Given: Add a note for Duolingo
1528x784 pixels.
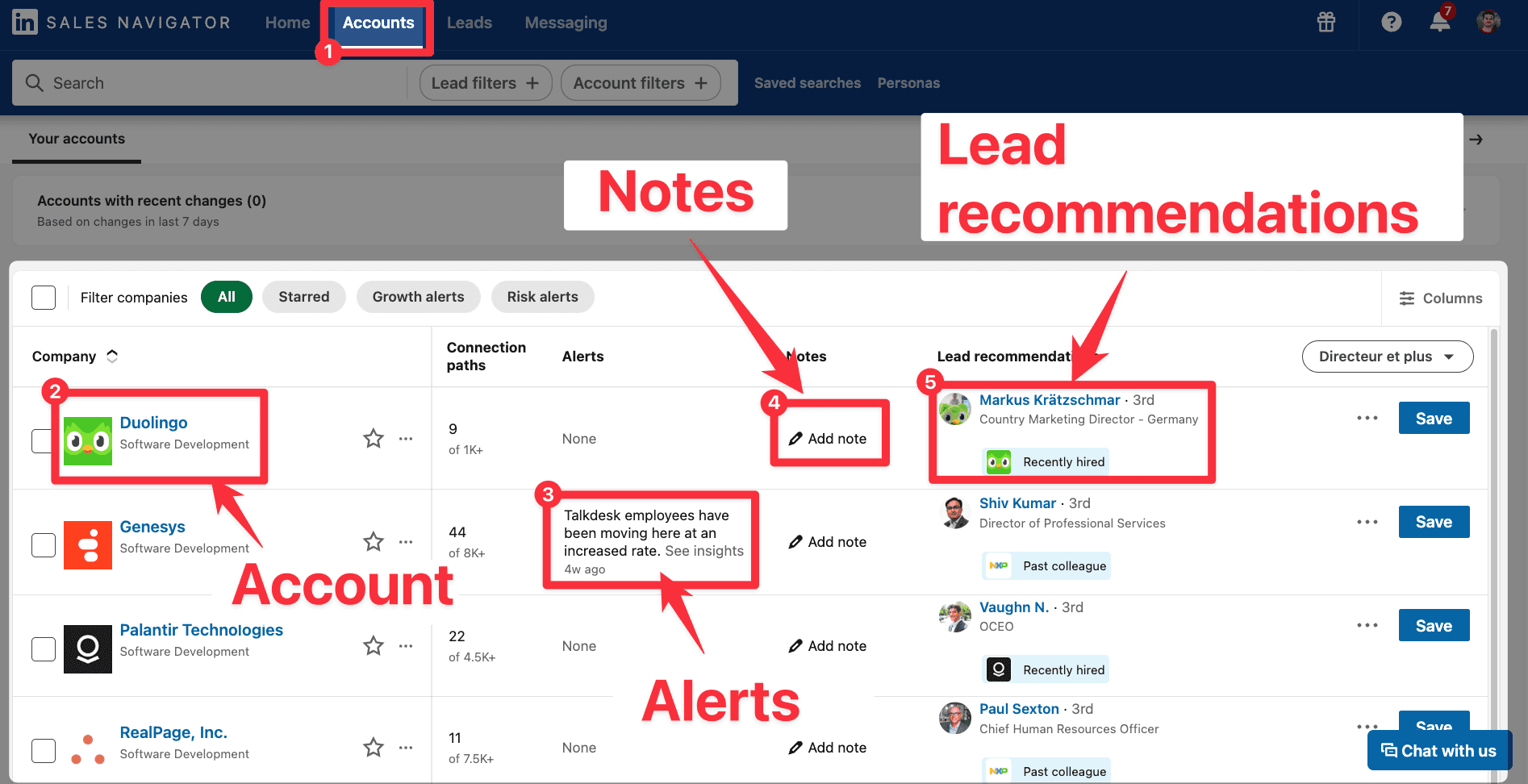Looking at the screenshot, I should coord(828,439).
